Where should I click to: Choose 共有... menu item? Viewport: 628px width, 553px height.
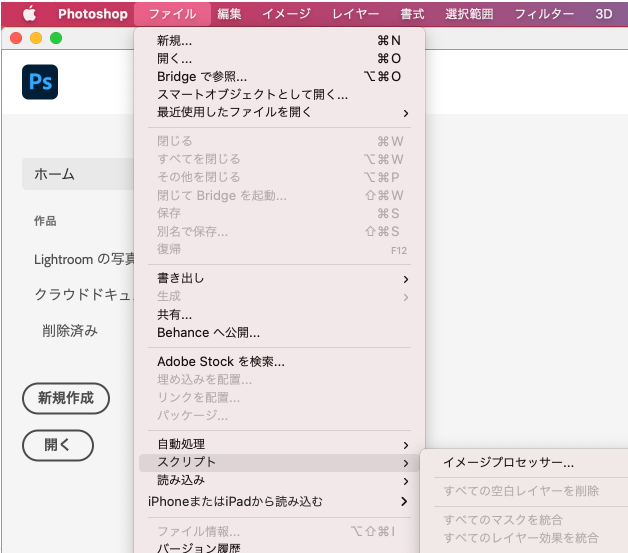279,315
